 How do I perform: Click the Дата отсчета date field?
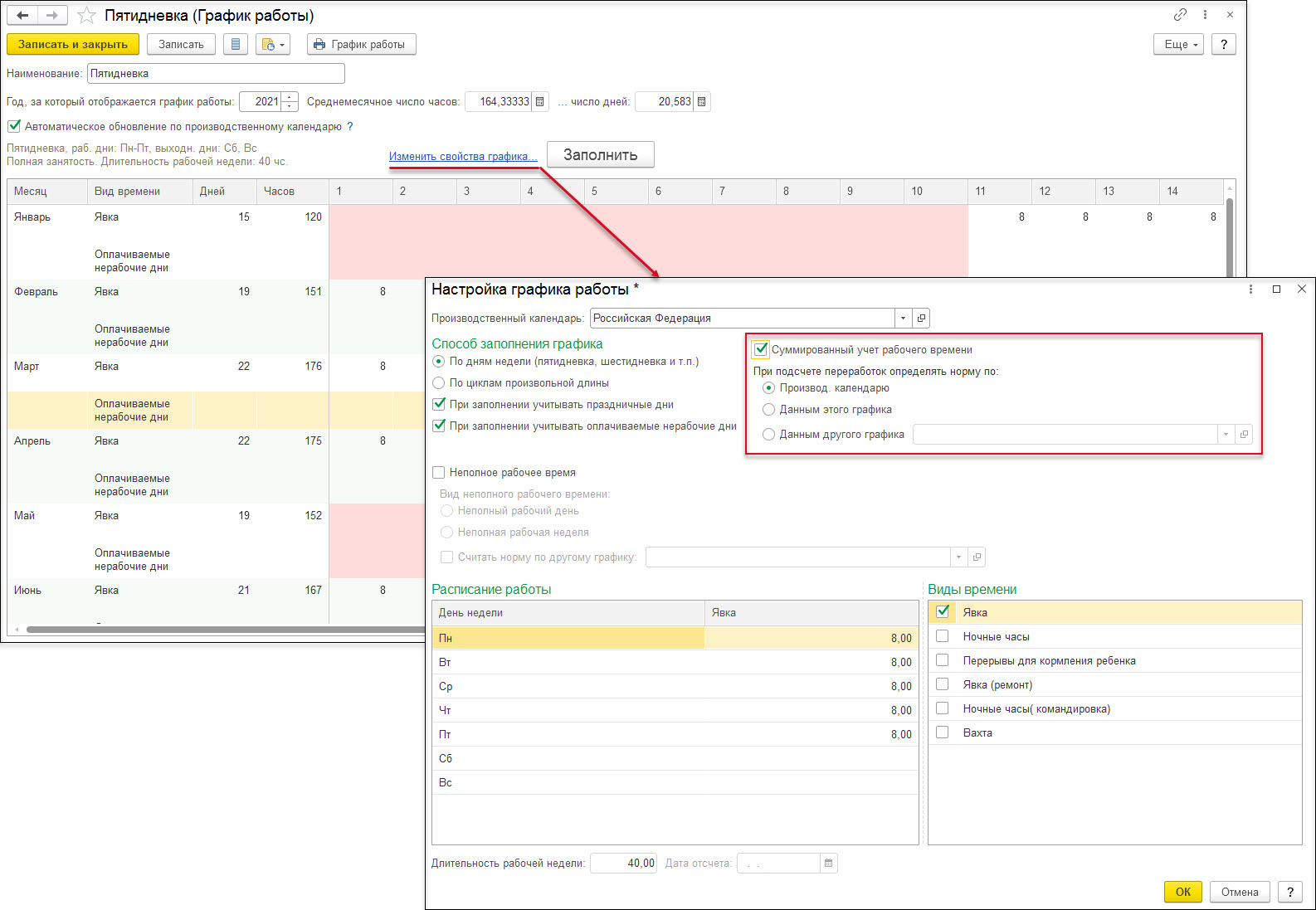778,864
